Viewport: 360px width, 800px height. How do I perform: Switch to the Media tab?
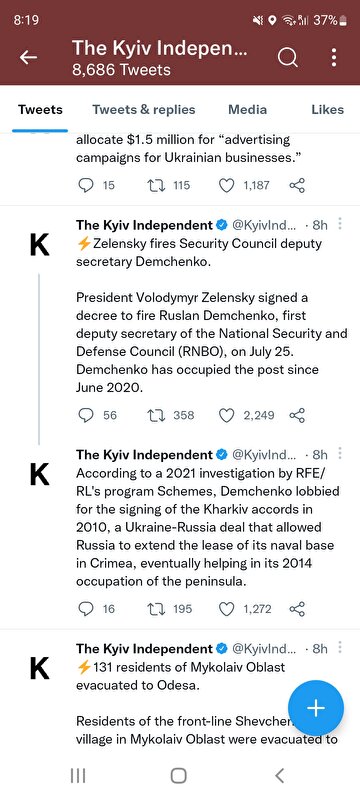coord(247,110)
